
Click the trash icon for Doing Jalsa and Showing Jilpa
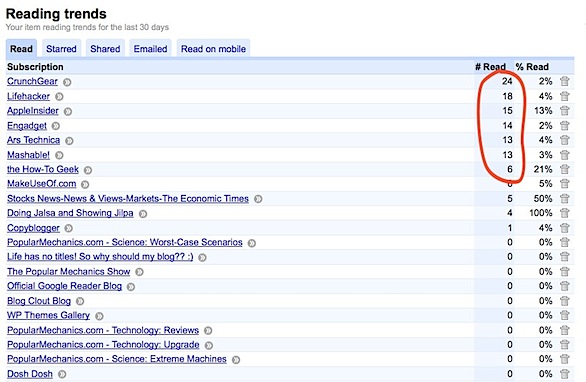(x=565, y=213)
